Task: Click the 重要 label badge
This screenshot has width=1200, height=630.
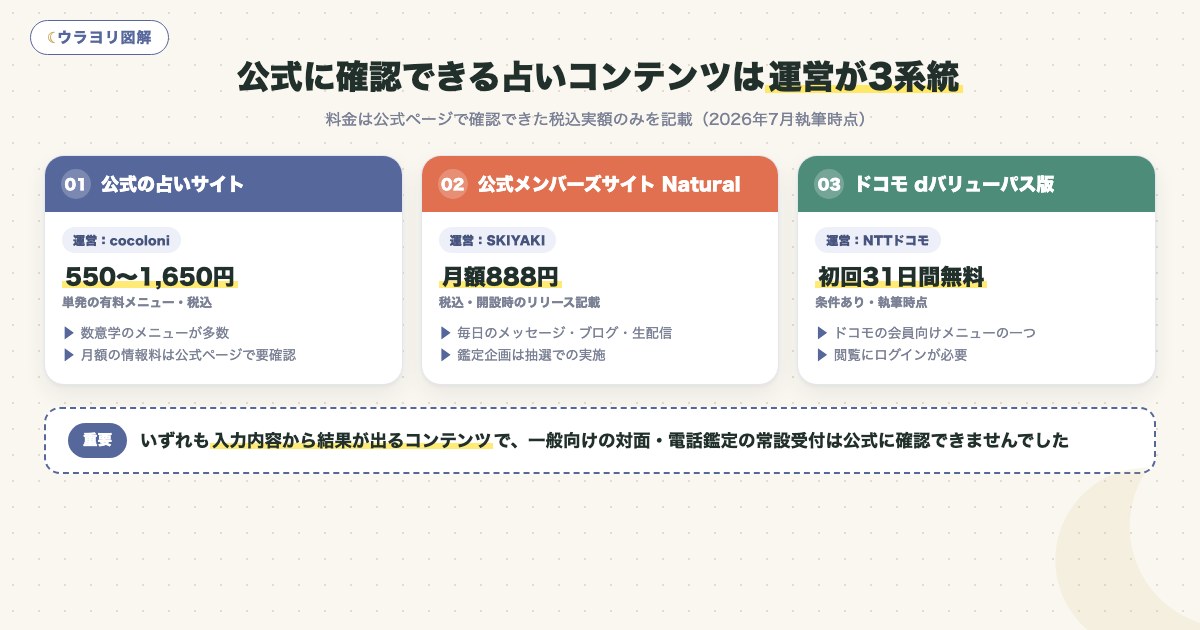Action: (97, 440)
